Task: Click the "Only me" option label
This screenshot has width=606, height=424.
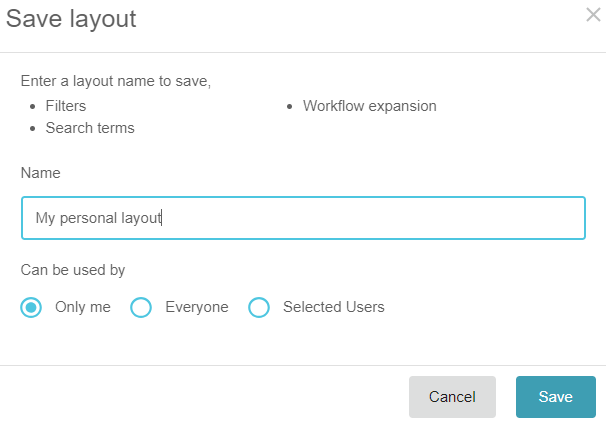Action: point(83,307)
